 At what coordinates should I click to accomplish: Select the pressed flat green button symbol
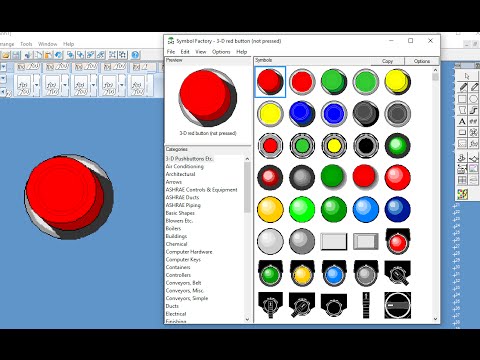366,82
